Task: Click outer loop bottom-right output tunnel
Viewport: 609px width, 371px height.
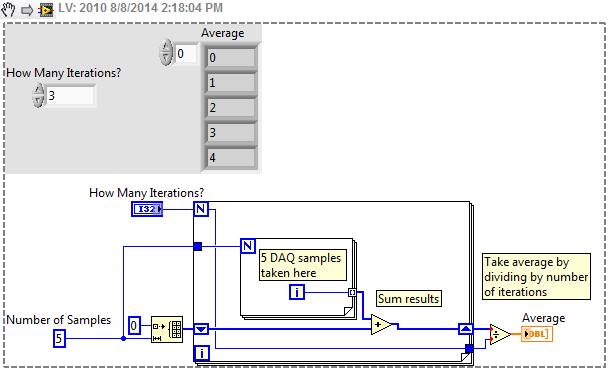Action: point(469,348)
